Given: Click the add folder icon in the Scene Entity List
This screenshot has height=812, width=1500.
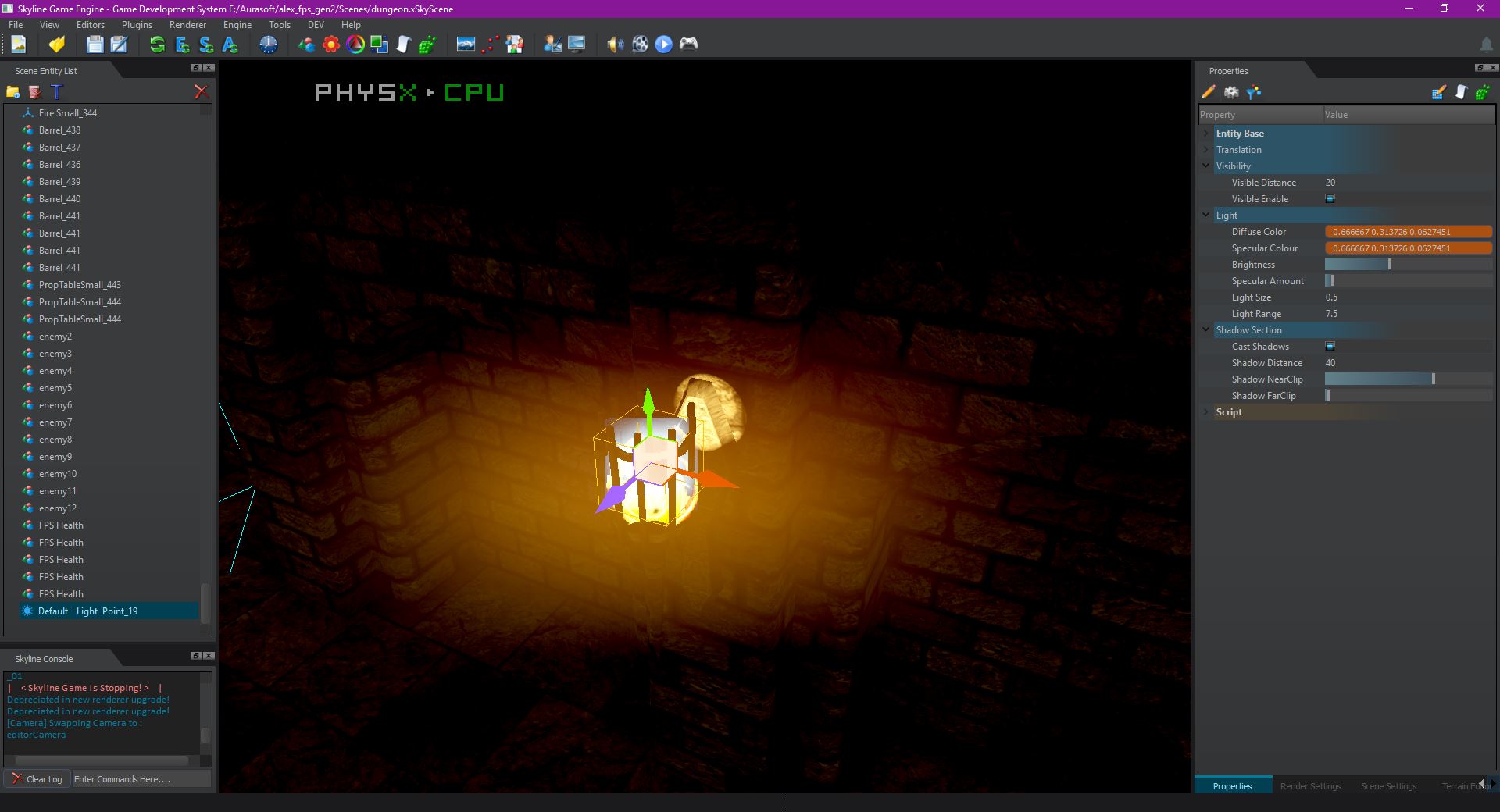Looking at the screenshot, I should pos(12,92).
